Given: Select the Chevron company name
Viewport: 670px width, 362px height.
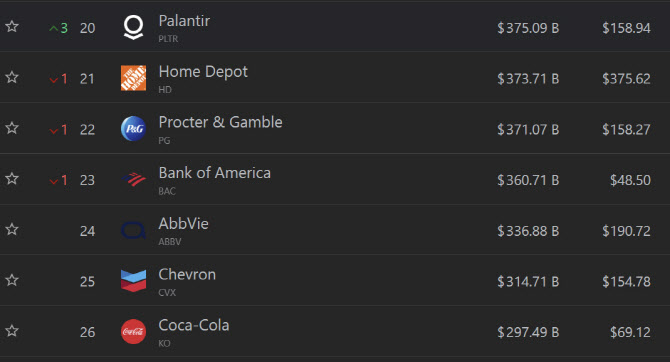Looking at the screenshot, I should click(187, 274).
